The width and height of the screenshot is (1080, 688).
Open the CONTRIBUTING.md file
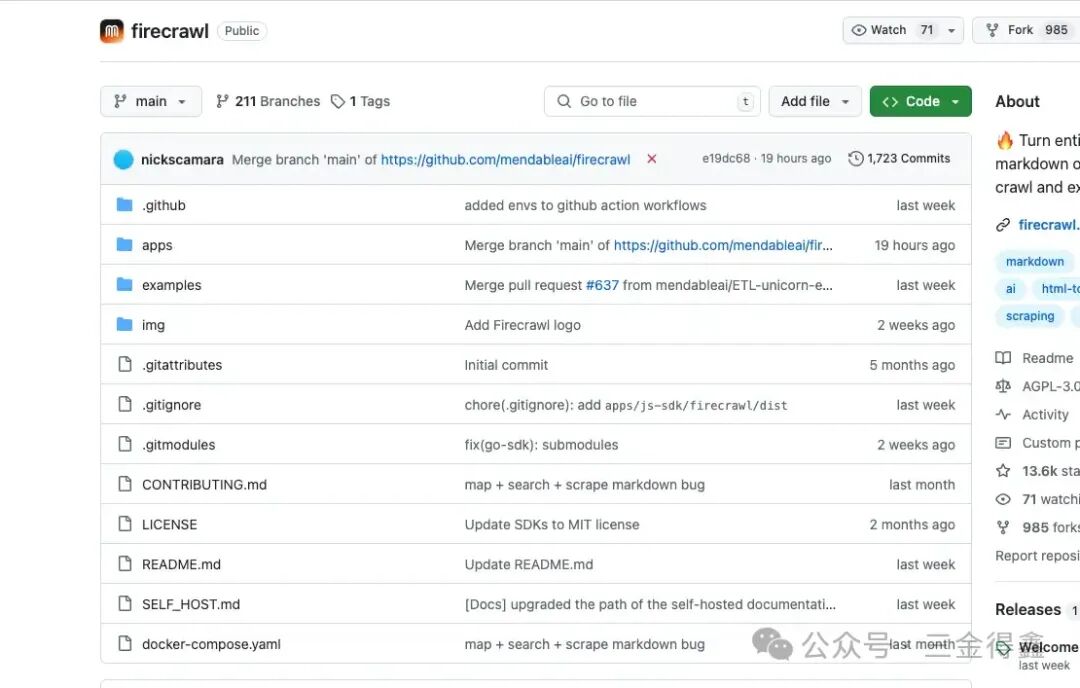point(204,485)
